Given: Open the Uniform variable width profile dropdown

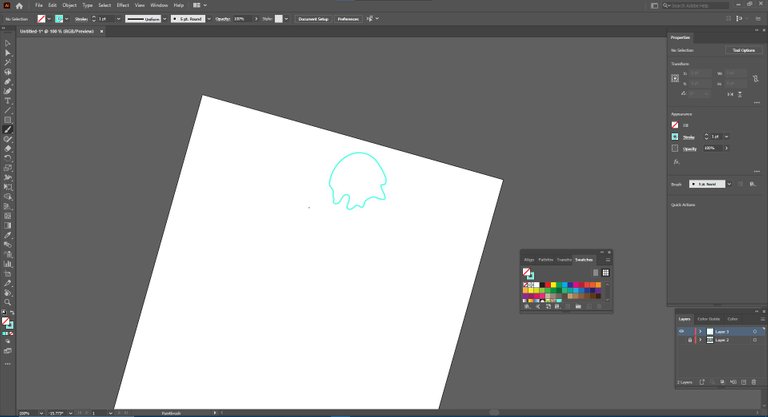Looking at the screenshot, I should (165, 19).
